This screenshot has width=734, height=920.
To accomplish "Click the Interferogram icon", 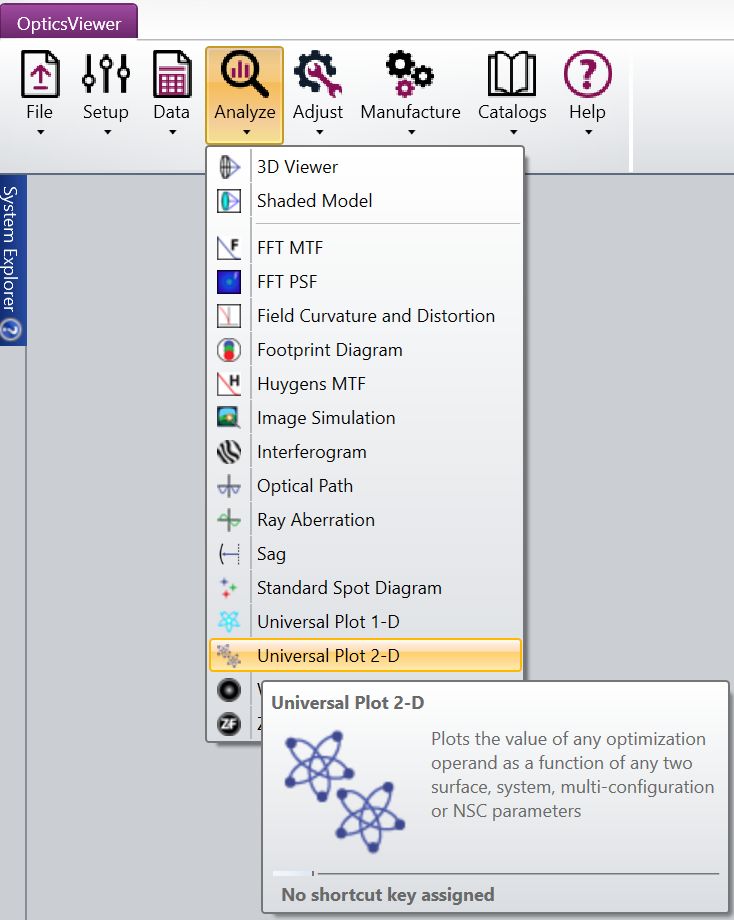I will [x=229, y=452].
